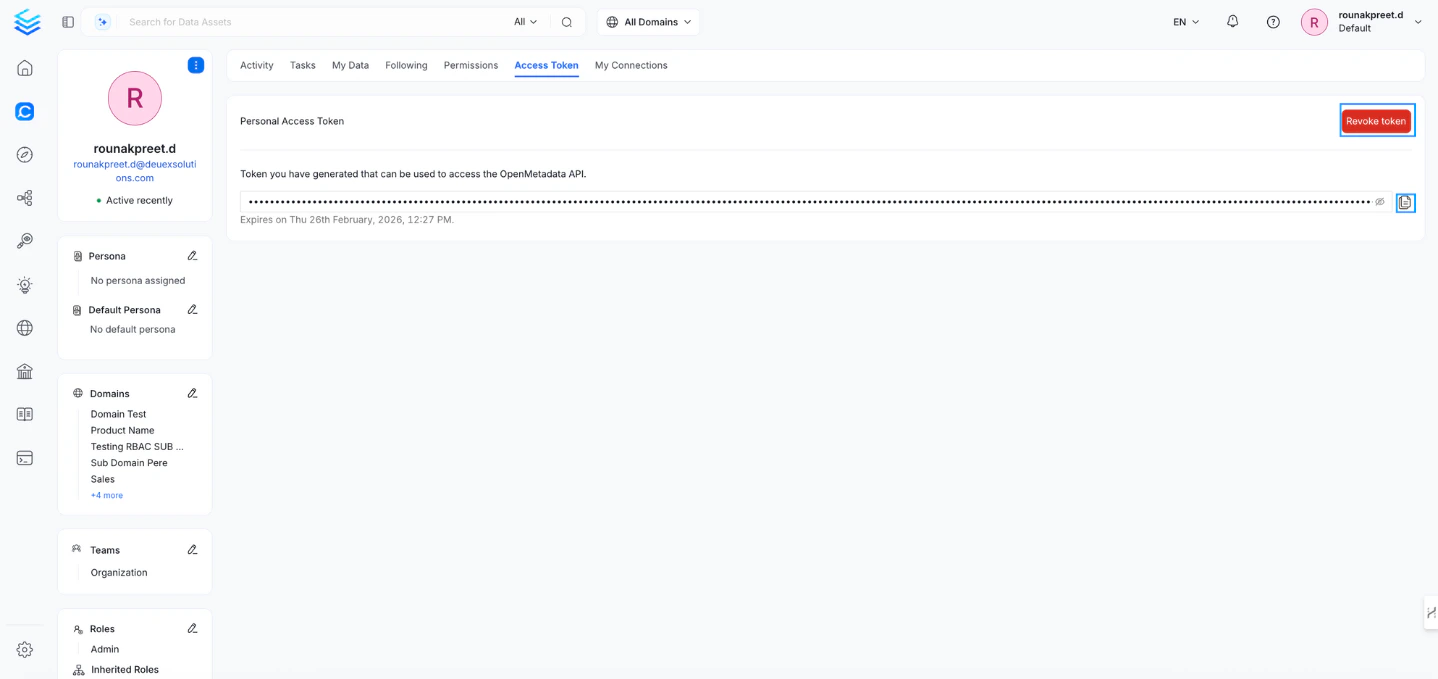Screen dimensions: 1438x679
Task: Open the Govern bank building icon in sidebar
Action: tap(25, 371)
